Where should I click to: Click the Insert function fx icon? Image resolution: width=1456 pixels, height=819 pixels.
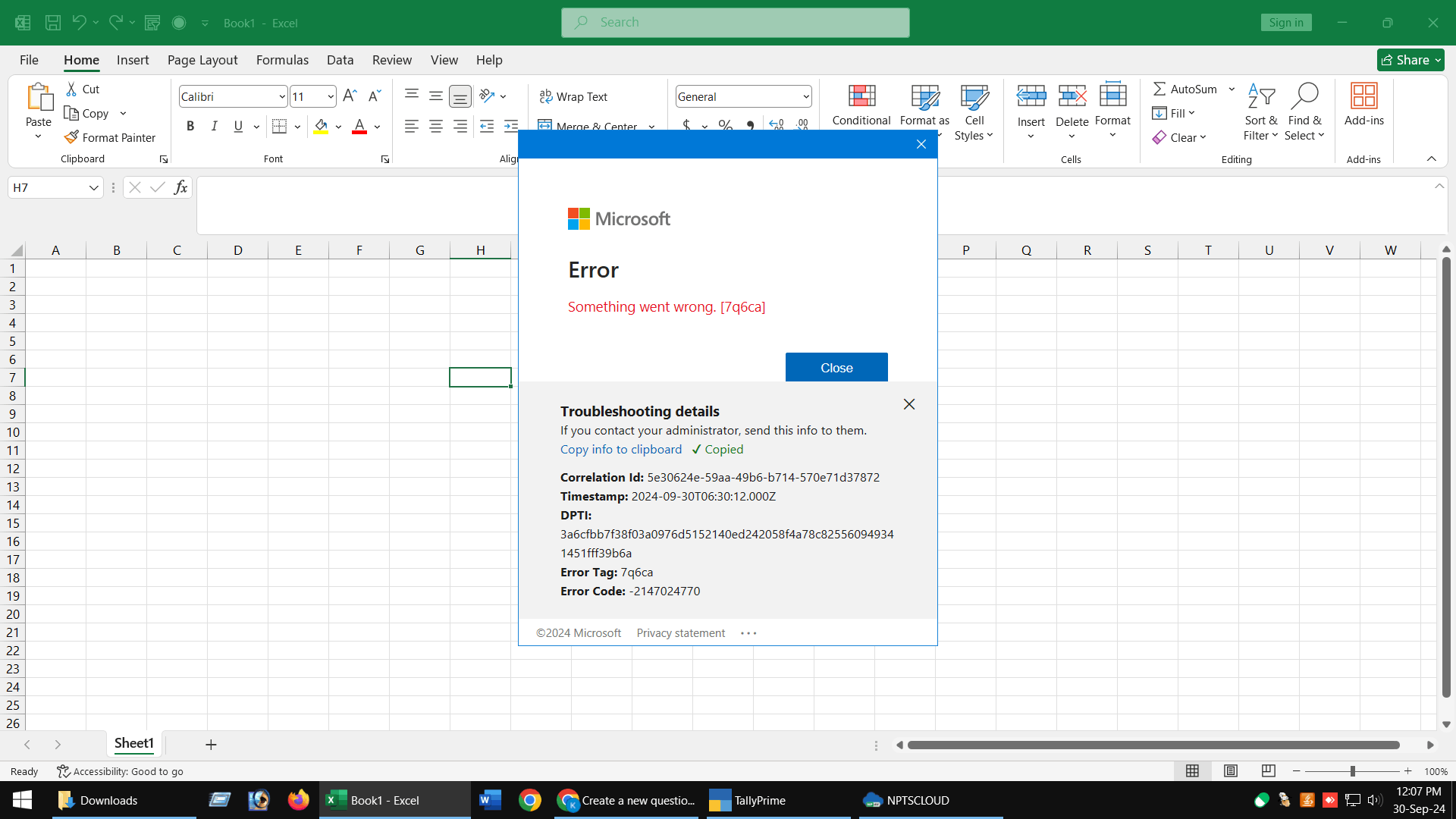click(x=180, y=187)
